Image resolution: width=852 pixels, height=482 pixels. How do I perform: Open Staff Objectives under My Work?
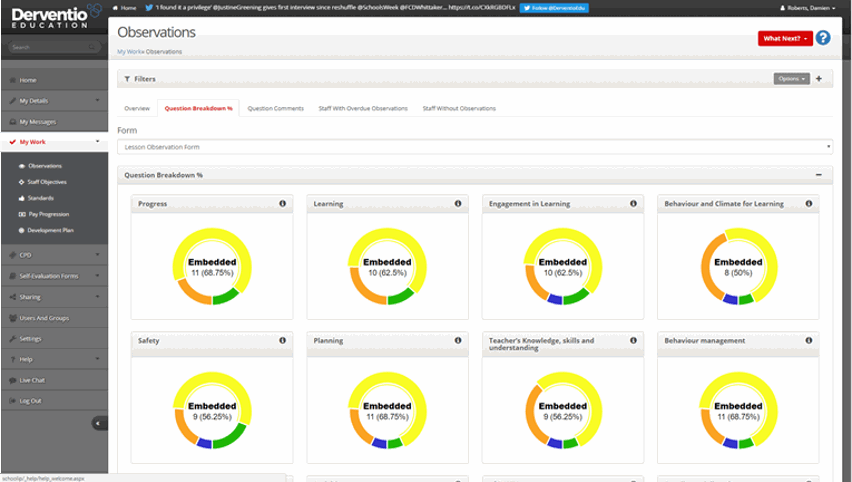point(47,182)
